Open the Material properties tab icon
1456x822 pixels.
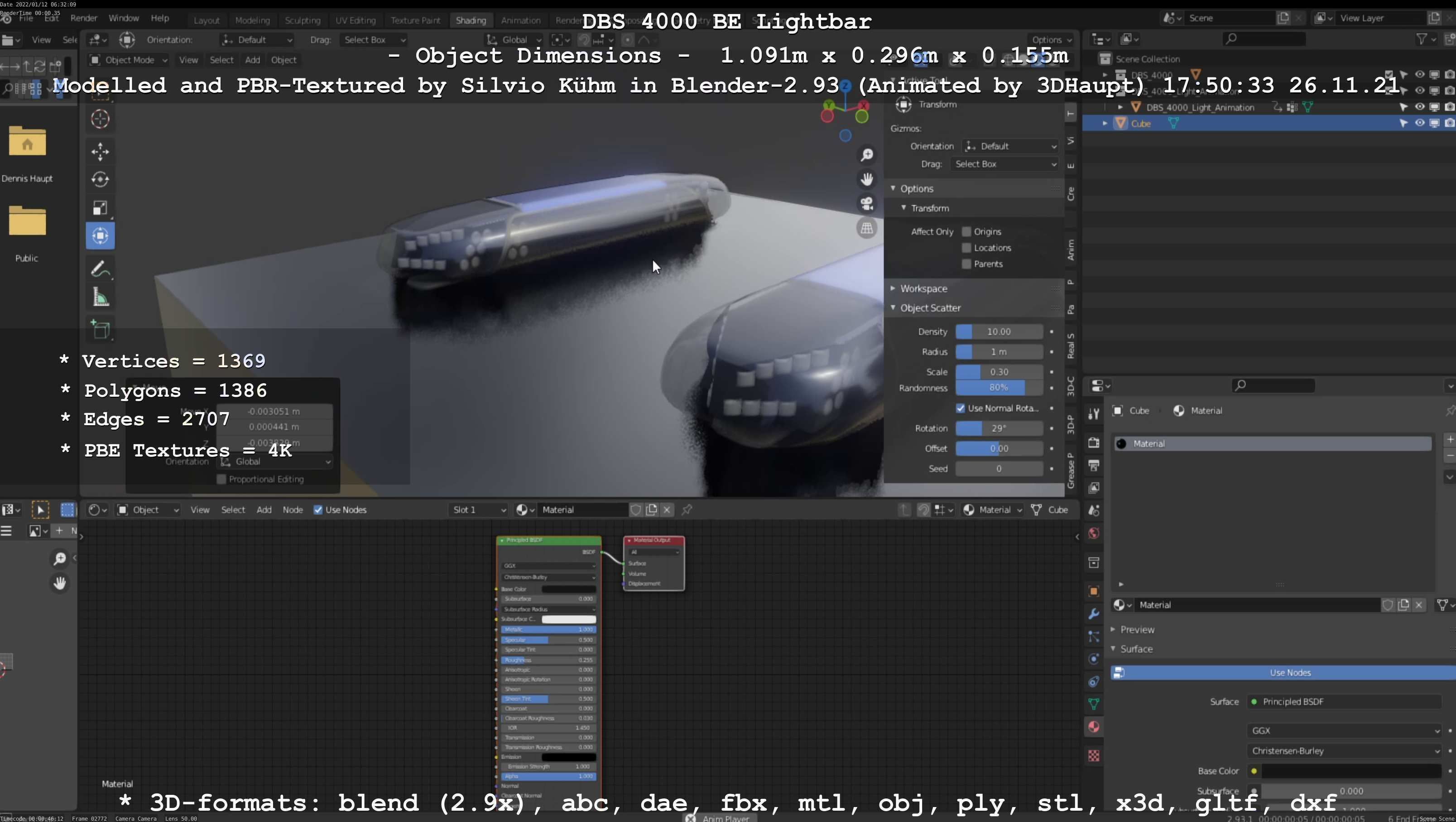coord(1094,726)
